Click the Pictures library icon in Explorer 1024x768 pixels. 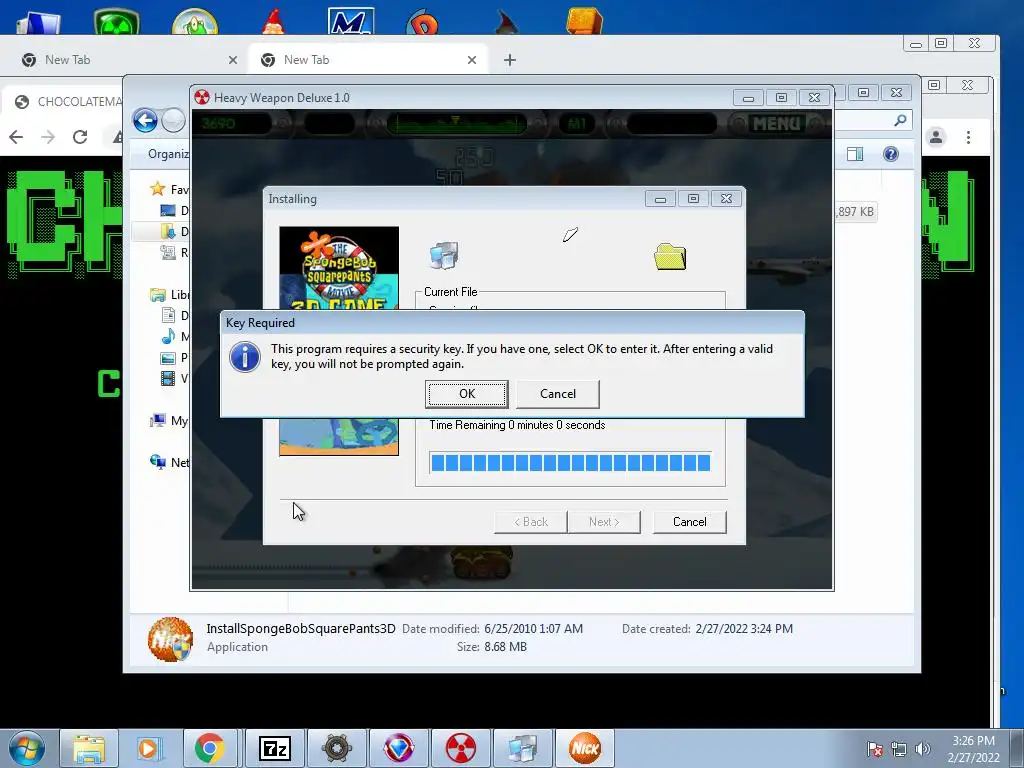point(168,358)
